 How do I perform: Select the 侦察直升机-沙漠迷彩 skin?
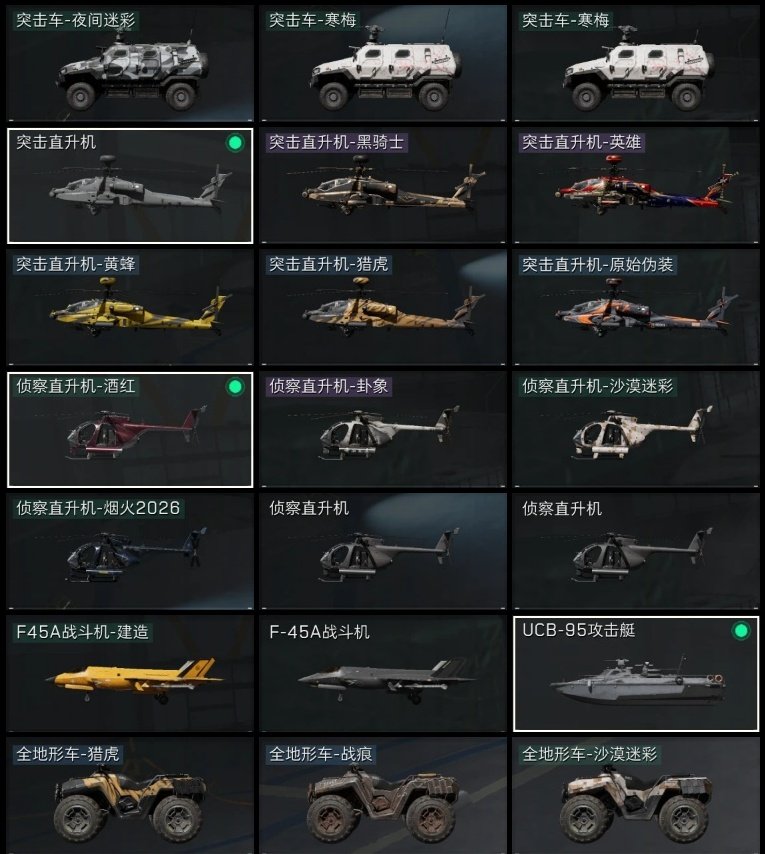[636, 429]
